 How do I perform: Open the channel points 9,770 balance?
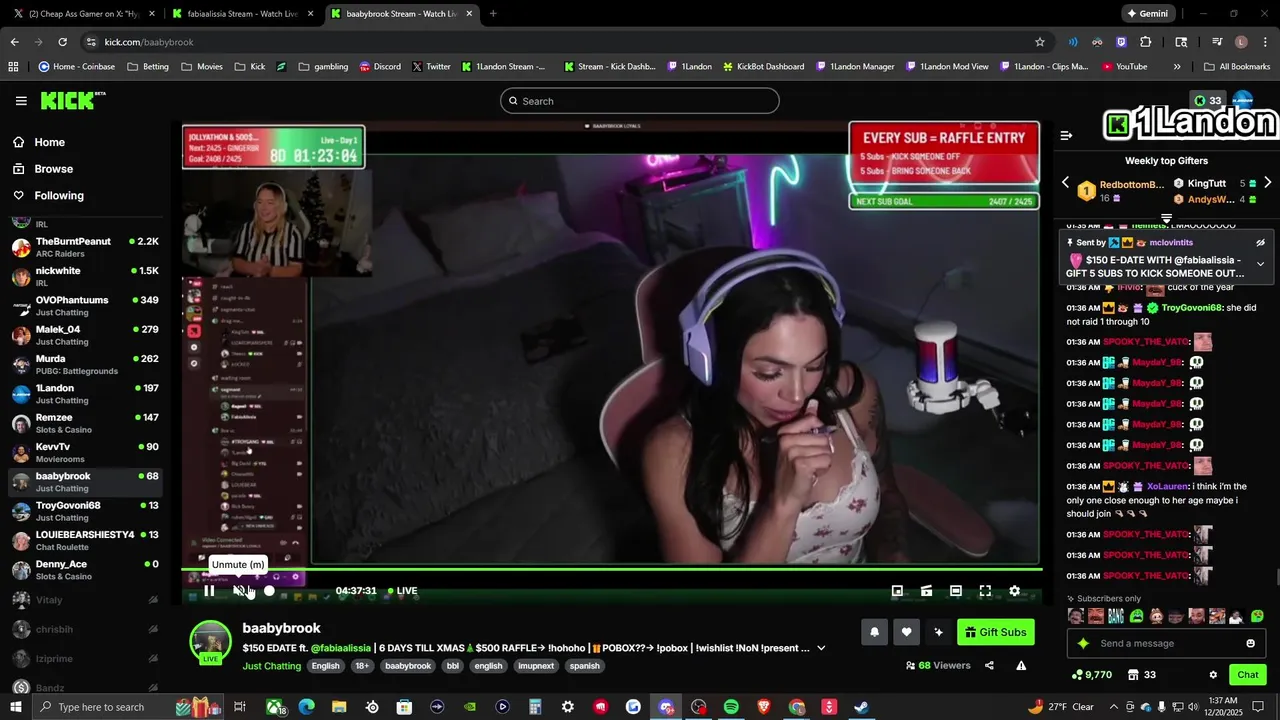pyautogui.click(x=1091, y=675)
